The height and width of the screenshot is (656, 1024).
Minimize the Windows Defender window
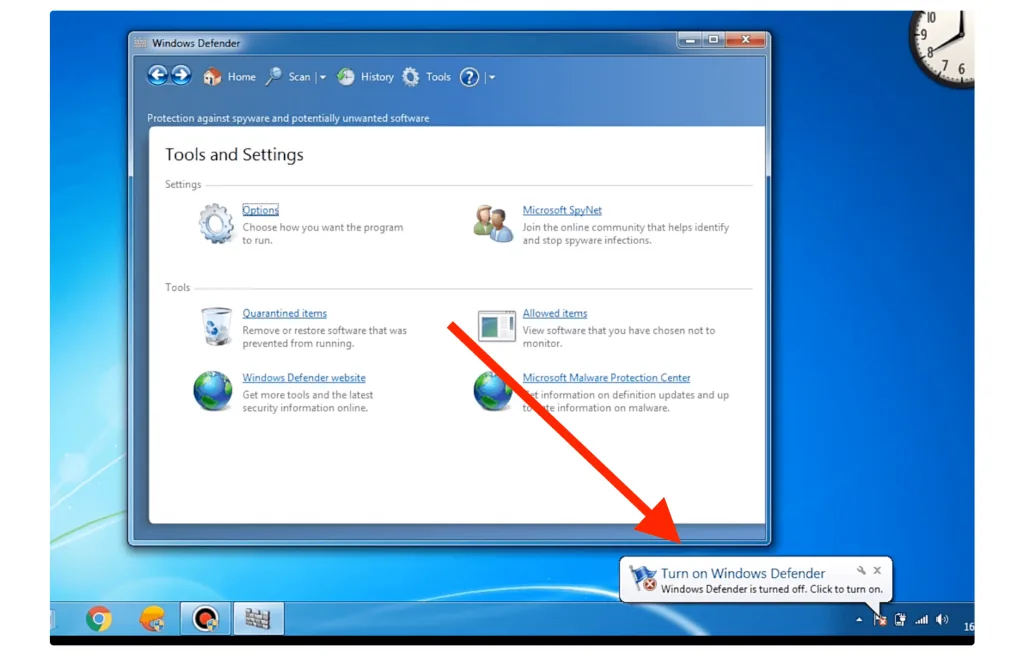tap(690, 40)
